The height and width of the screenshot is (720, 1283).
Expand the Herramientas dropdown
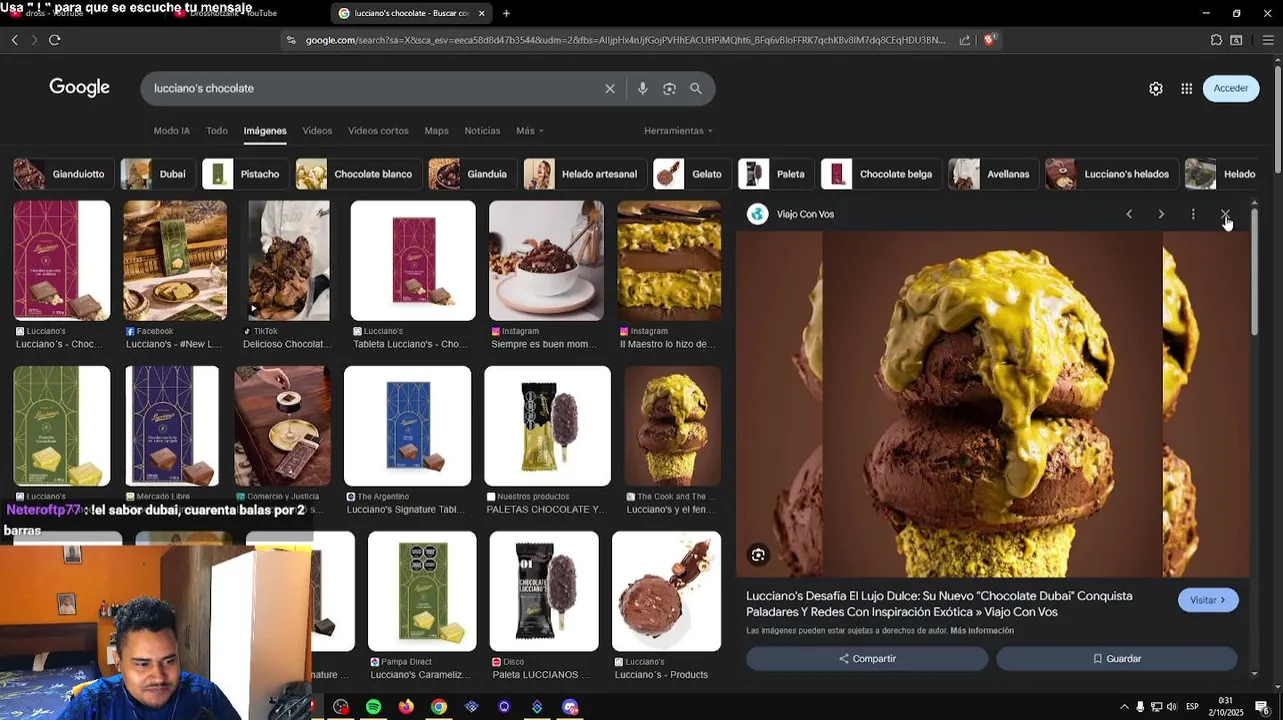click(679, 131)
